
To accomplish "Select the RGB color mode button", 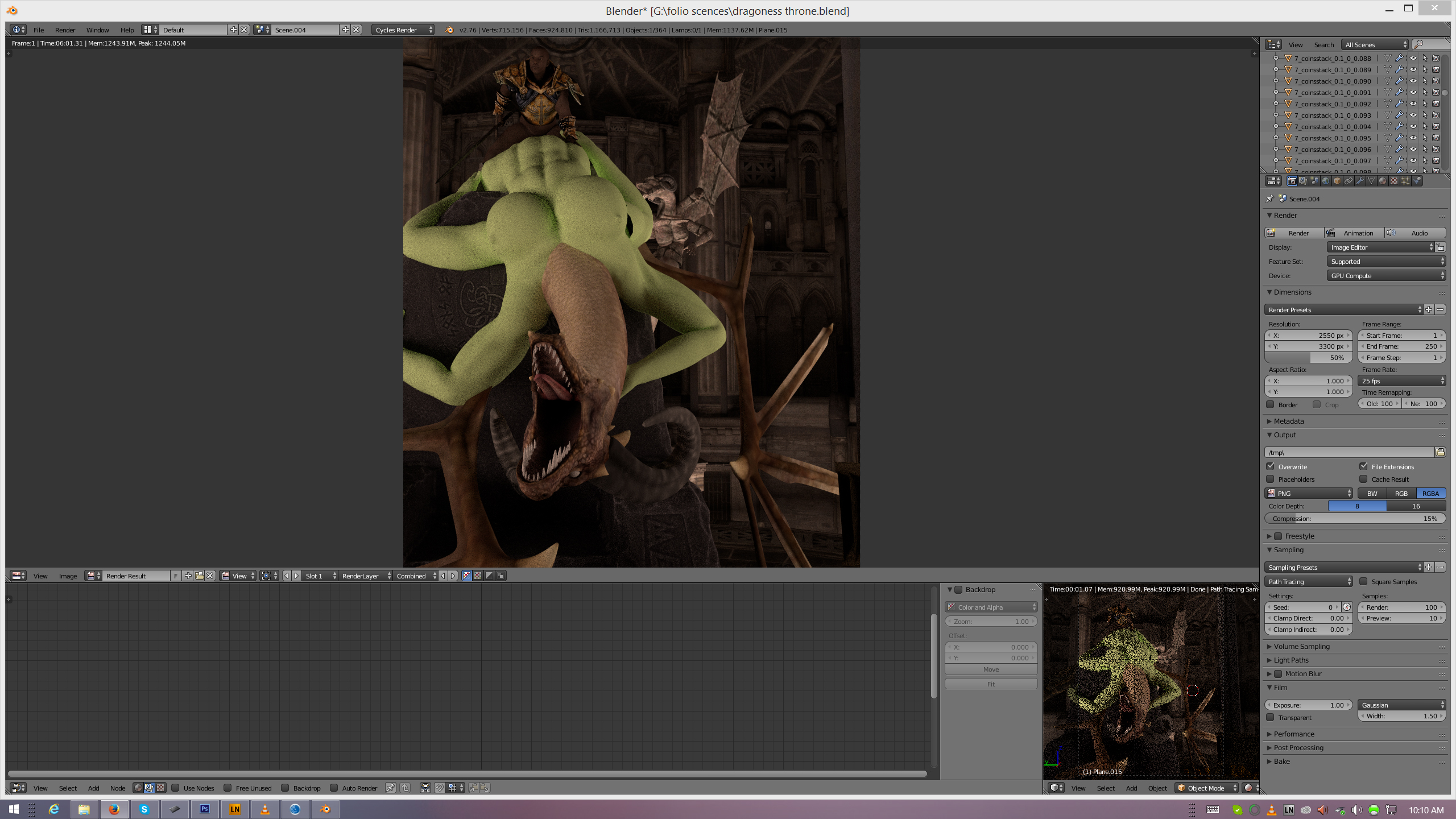I will point(1401,493).
